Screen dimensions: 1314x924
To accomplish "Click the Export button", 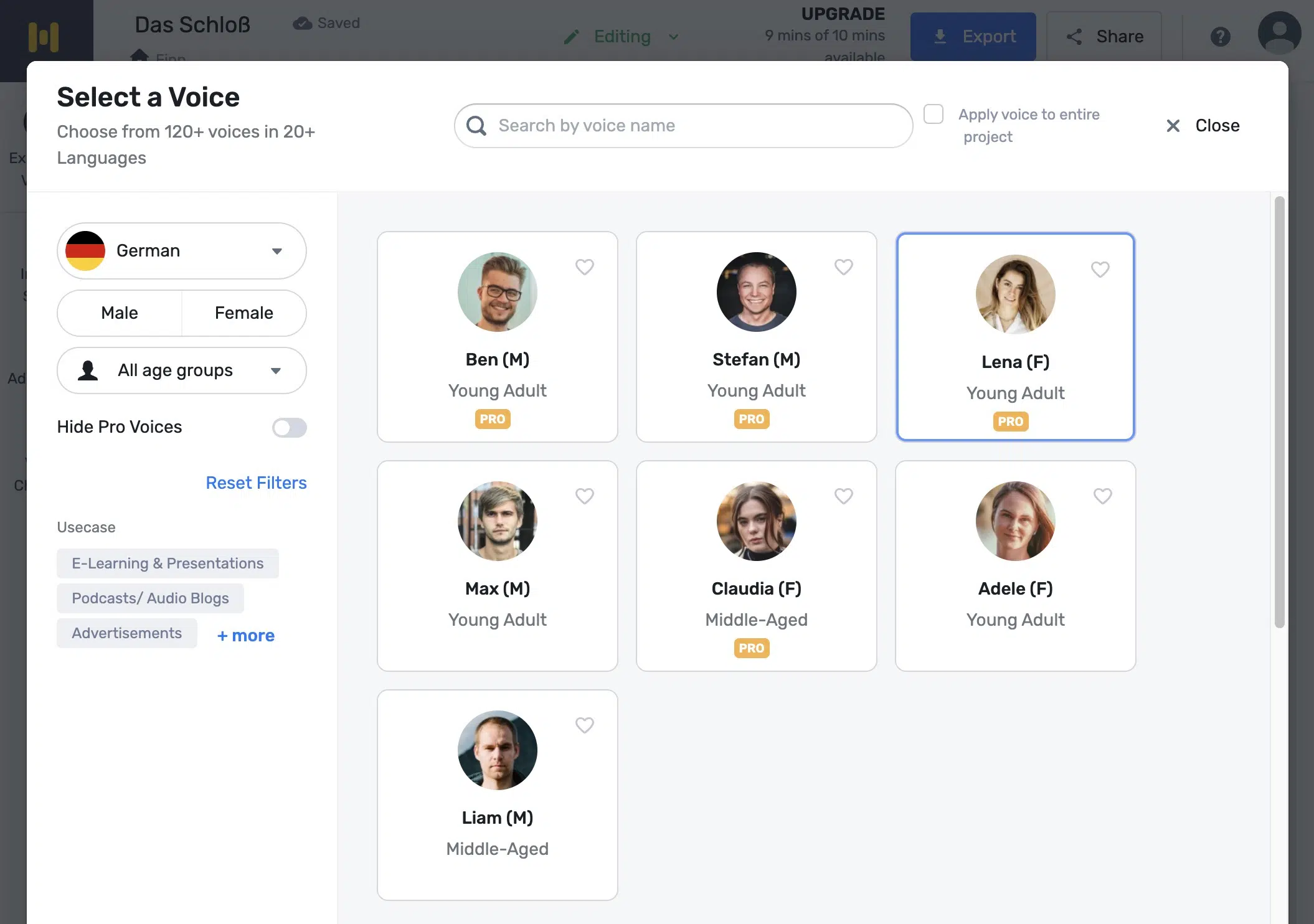I will click(973, 37).
